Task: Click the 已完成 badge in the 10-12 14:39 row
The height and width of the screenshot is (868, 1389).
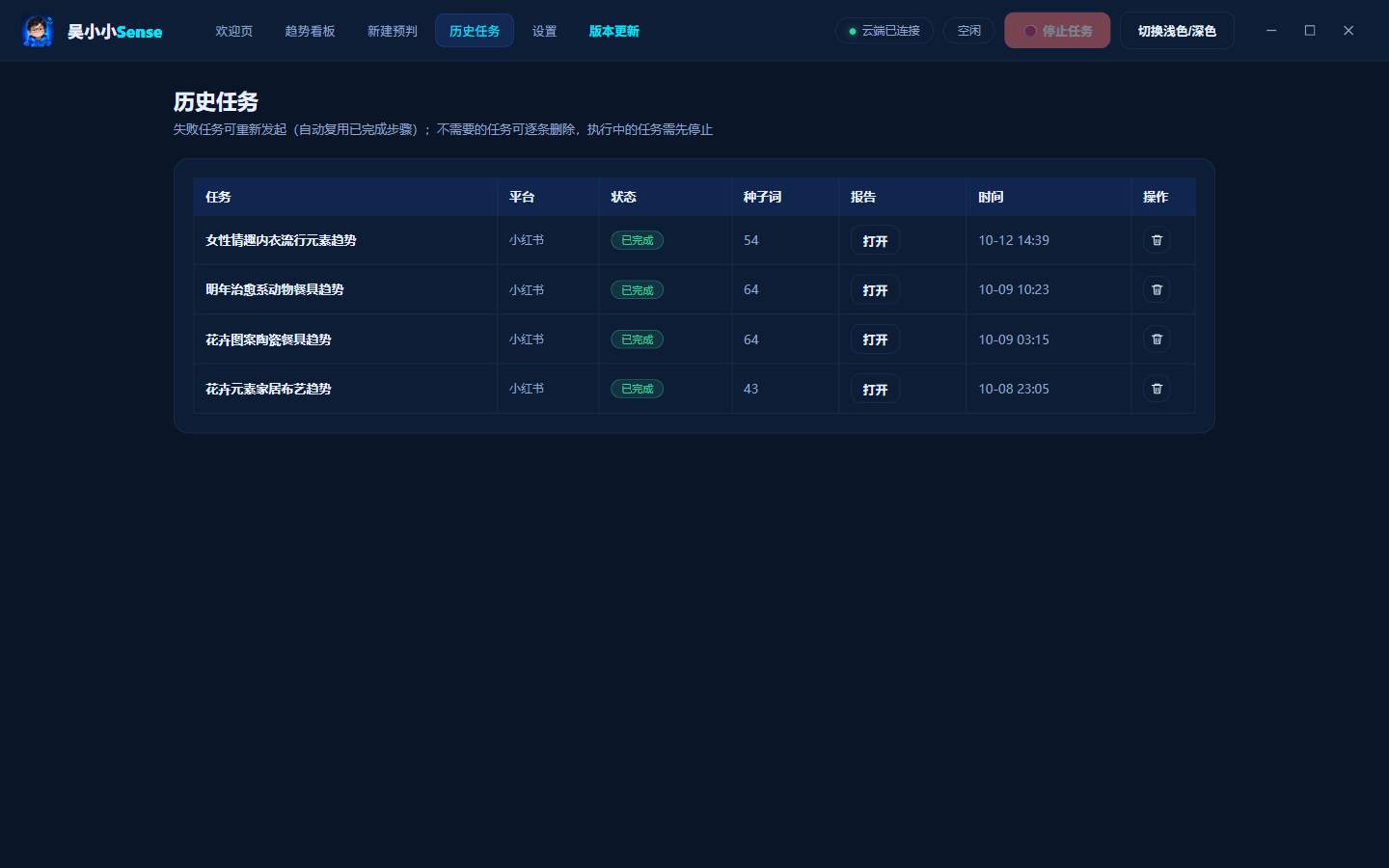Action: 637,240
